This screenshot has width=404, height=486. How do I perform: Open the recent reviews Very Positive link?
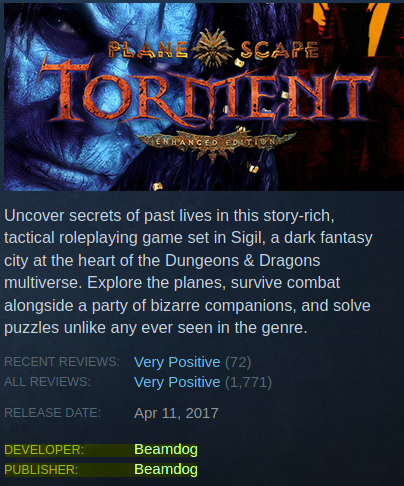pos(177,362)
